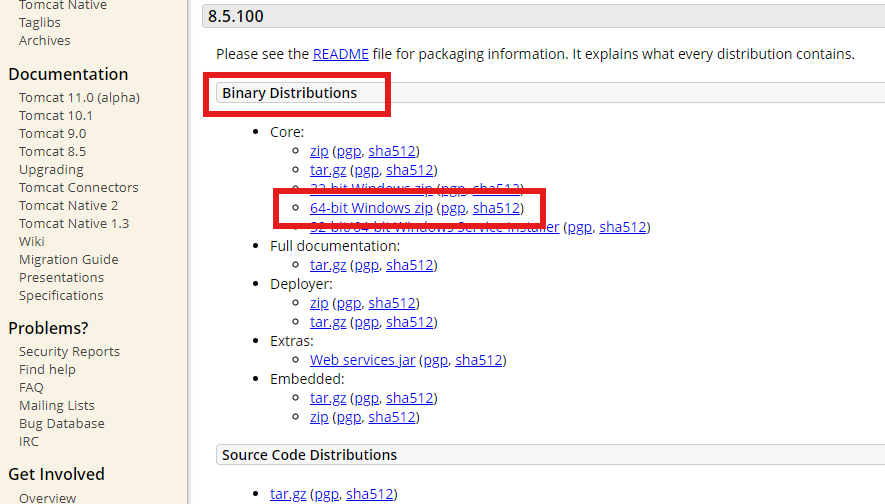Open pgp for Embedded zip
Screen dimensions: 885x504
click(x=349, y=417)
